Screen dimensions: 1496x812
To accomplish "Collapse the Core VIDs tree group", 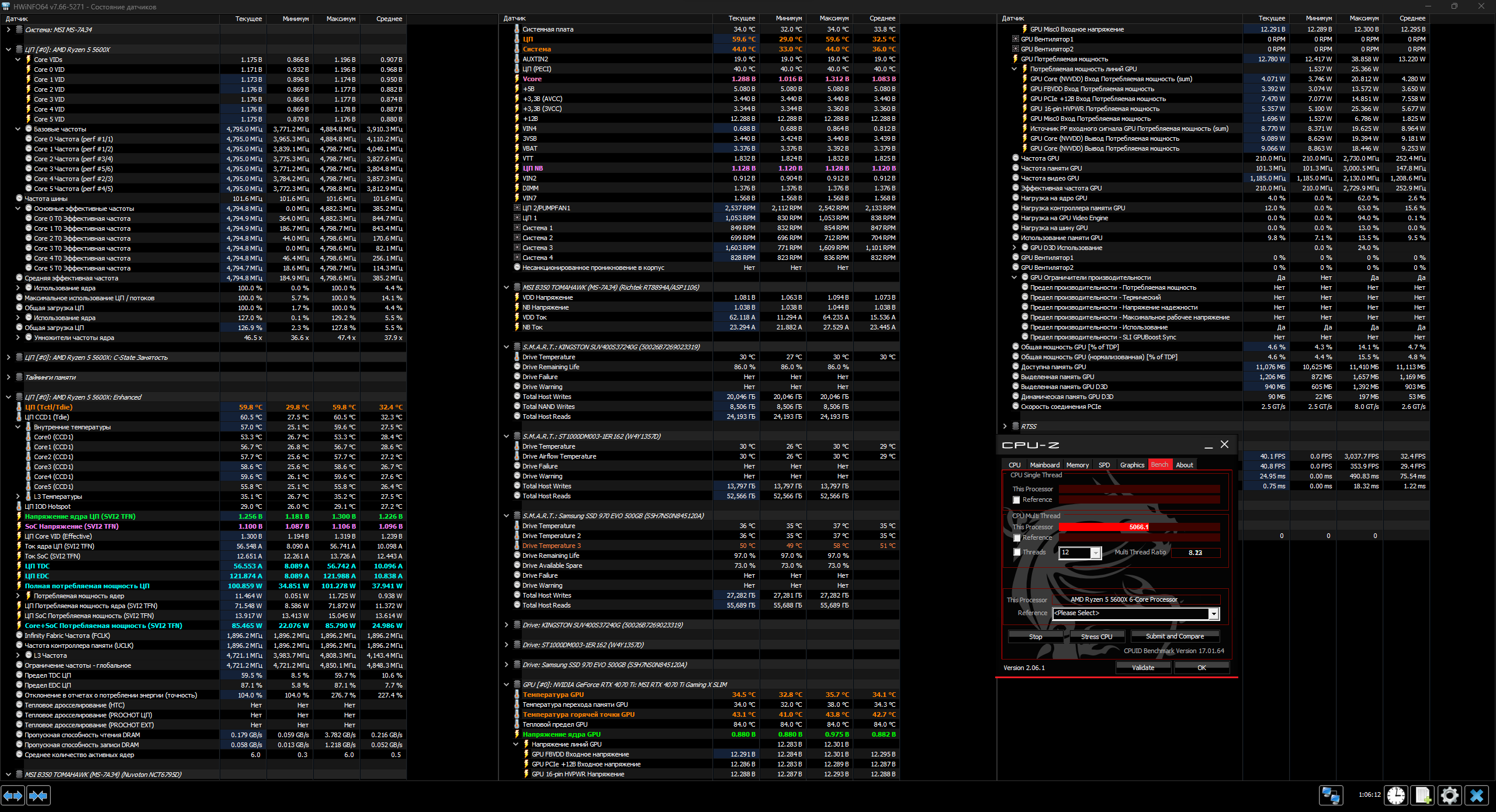I will click(x=18, y=60).
